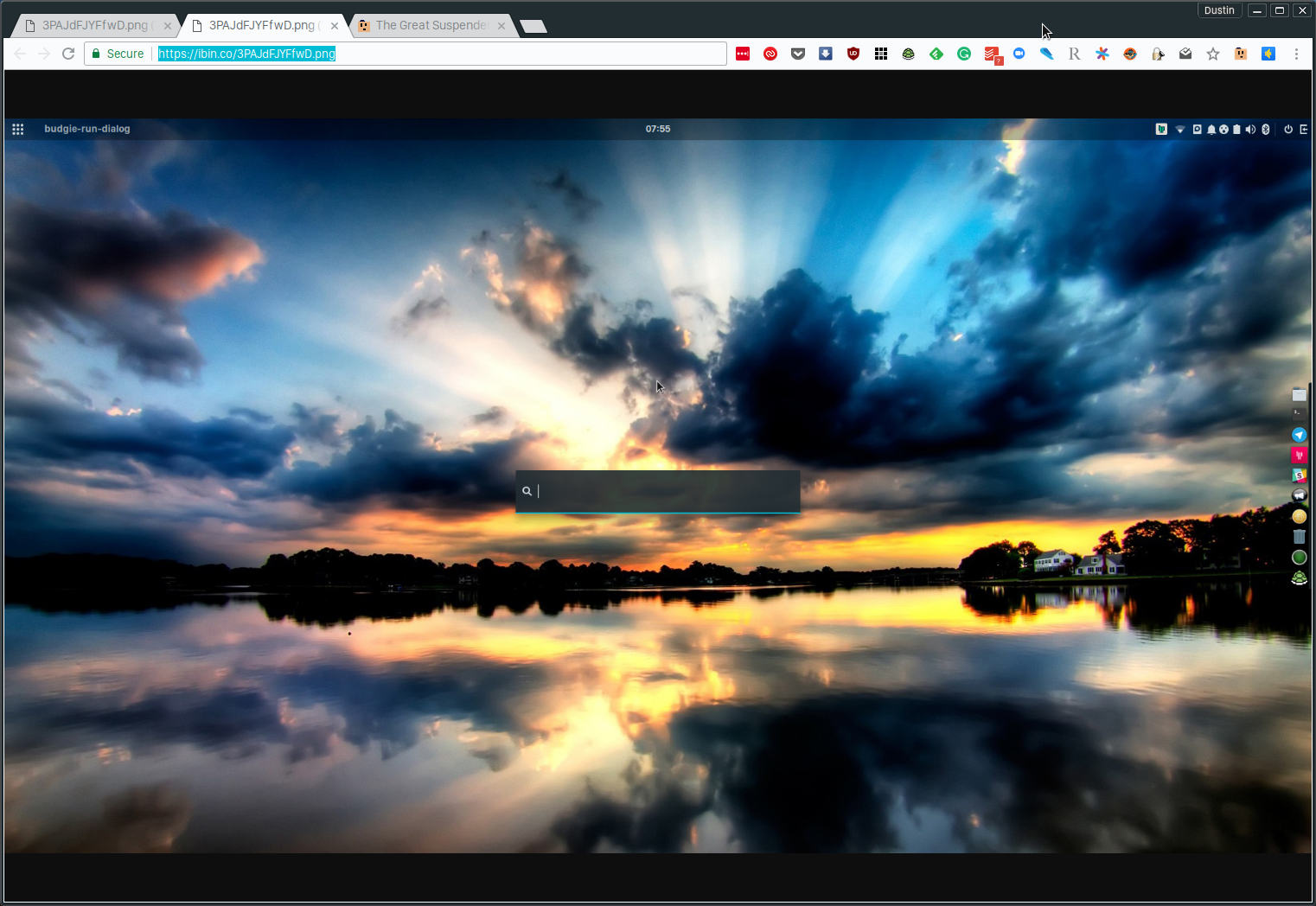Open the notifications bell icon
Screen dimensions: 1316x906
pyautogui.click(x=1211, y=129)
